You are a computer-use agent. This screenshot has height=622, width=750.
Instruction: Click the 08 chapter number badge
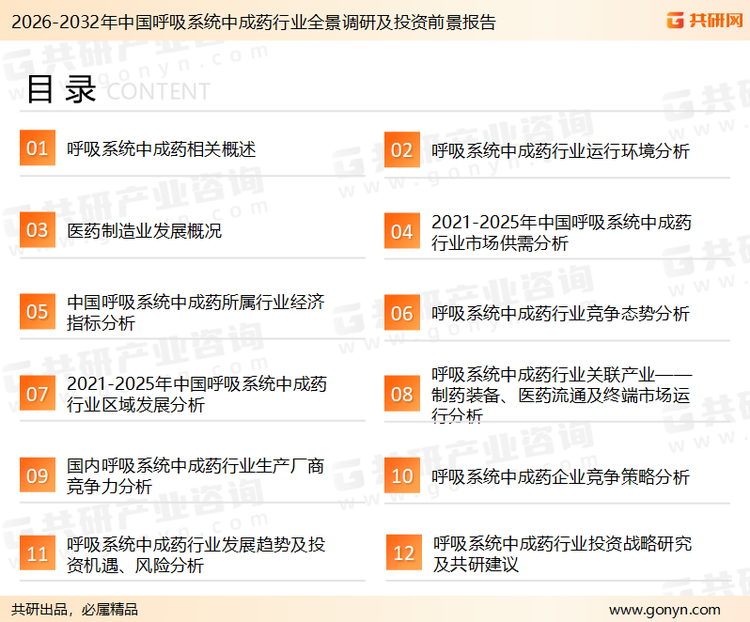[x=401, y=394]
